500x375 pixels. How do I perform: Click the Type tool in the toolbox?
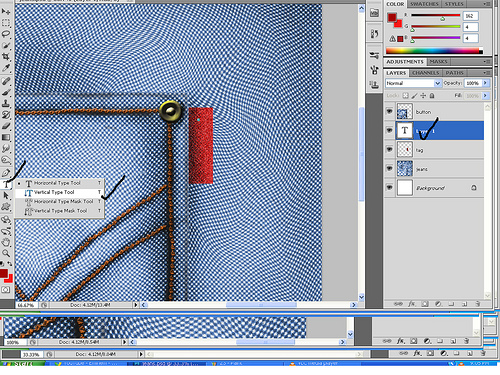tap(6, 184)
